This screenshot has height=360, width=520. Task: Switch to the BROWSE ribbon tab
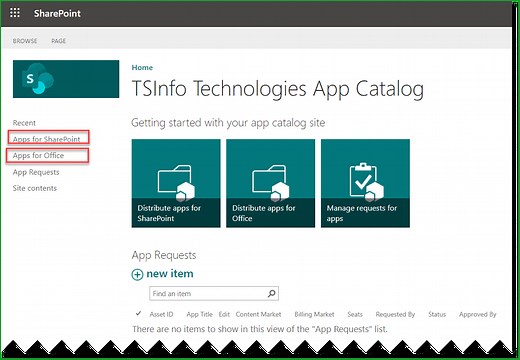tap(25, 41)
